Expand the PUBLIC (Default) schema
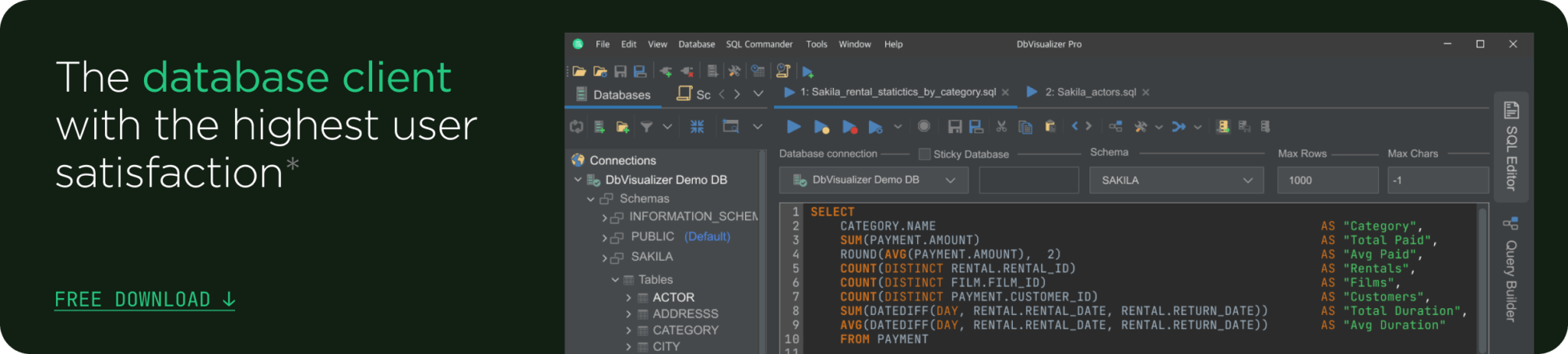 point(604,238)
